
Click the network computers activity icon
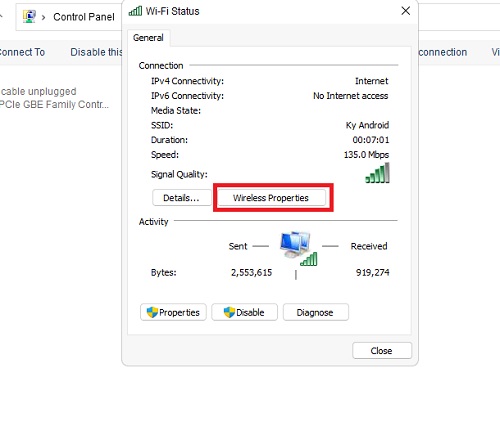pos(298,249)
